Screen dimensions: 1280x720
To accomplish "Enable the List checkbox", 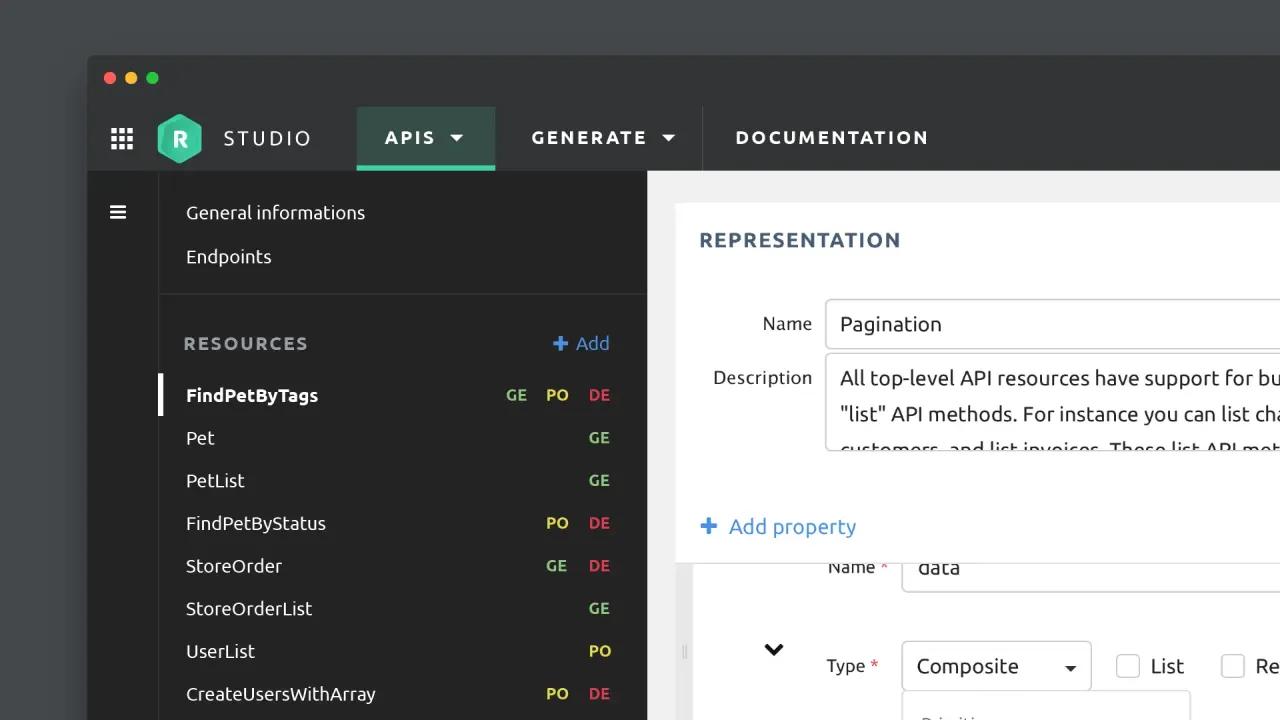I will click(1128, 666).
